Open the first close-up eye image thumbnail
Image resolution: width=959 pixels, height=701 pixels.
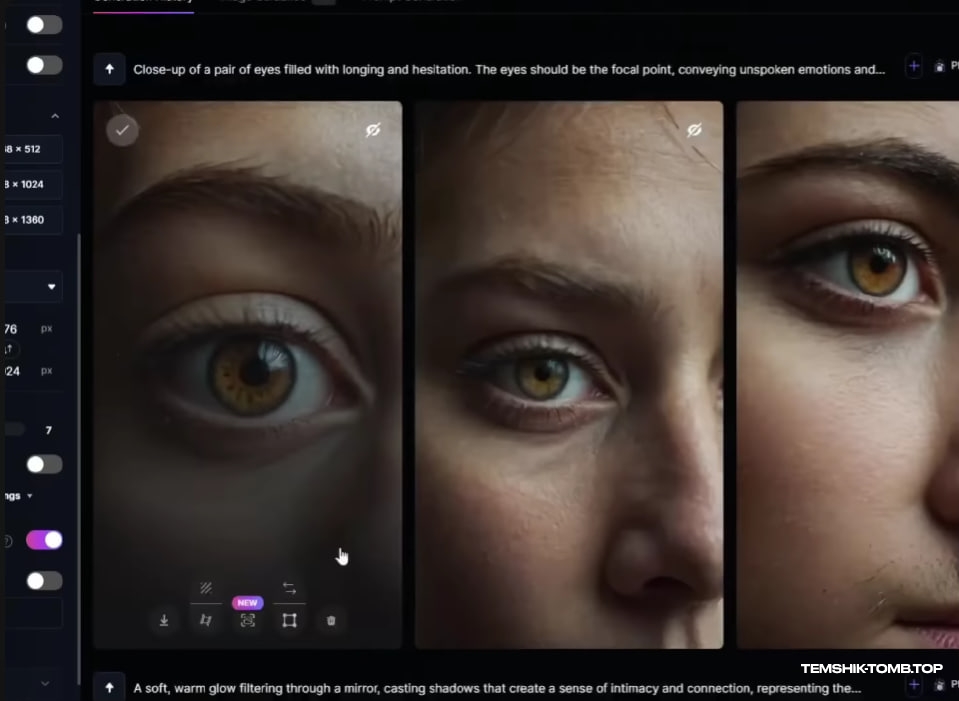point(248,374)
